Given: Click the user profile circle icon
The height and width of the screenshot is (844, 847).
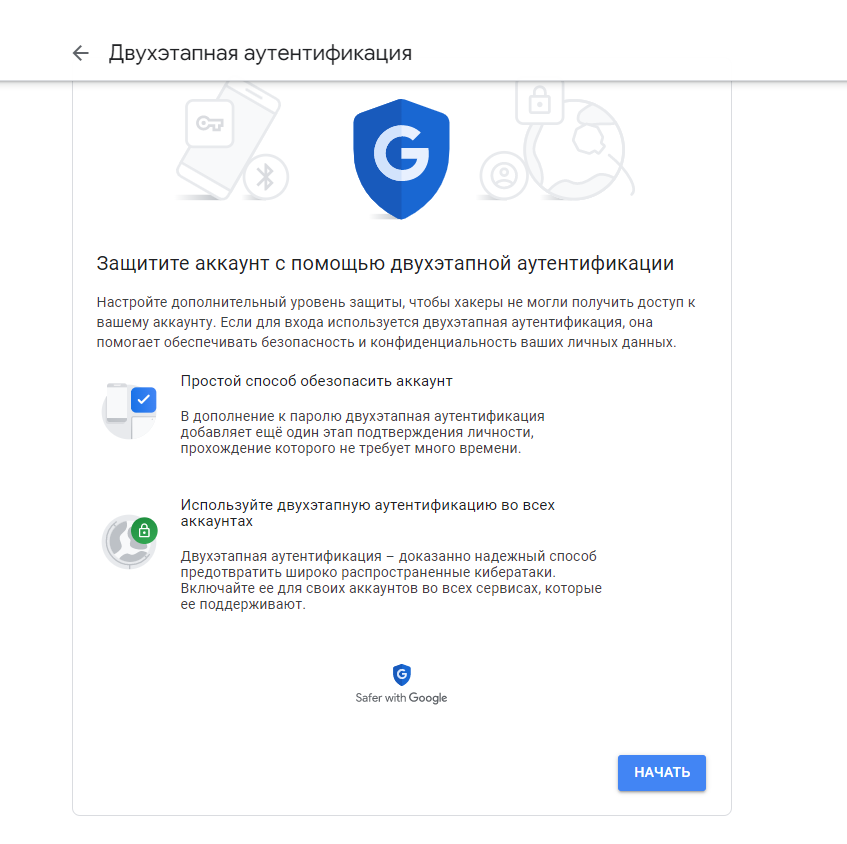Looking at the screenshot, I should [503, 175].
